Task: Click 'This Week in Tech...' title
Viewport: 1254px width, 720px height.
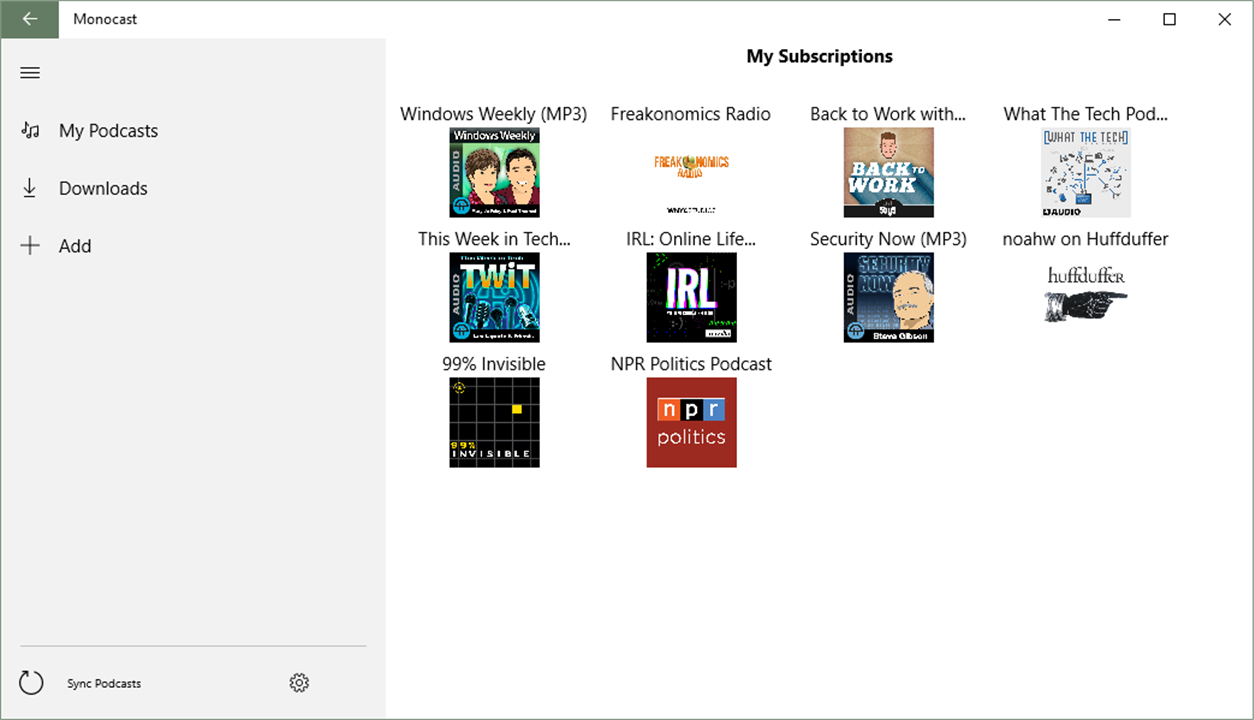Action: tap(494, 239)
